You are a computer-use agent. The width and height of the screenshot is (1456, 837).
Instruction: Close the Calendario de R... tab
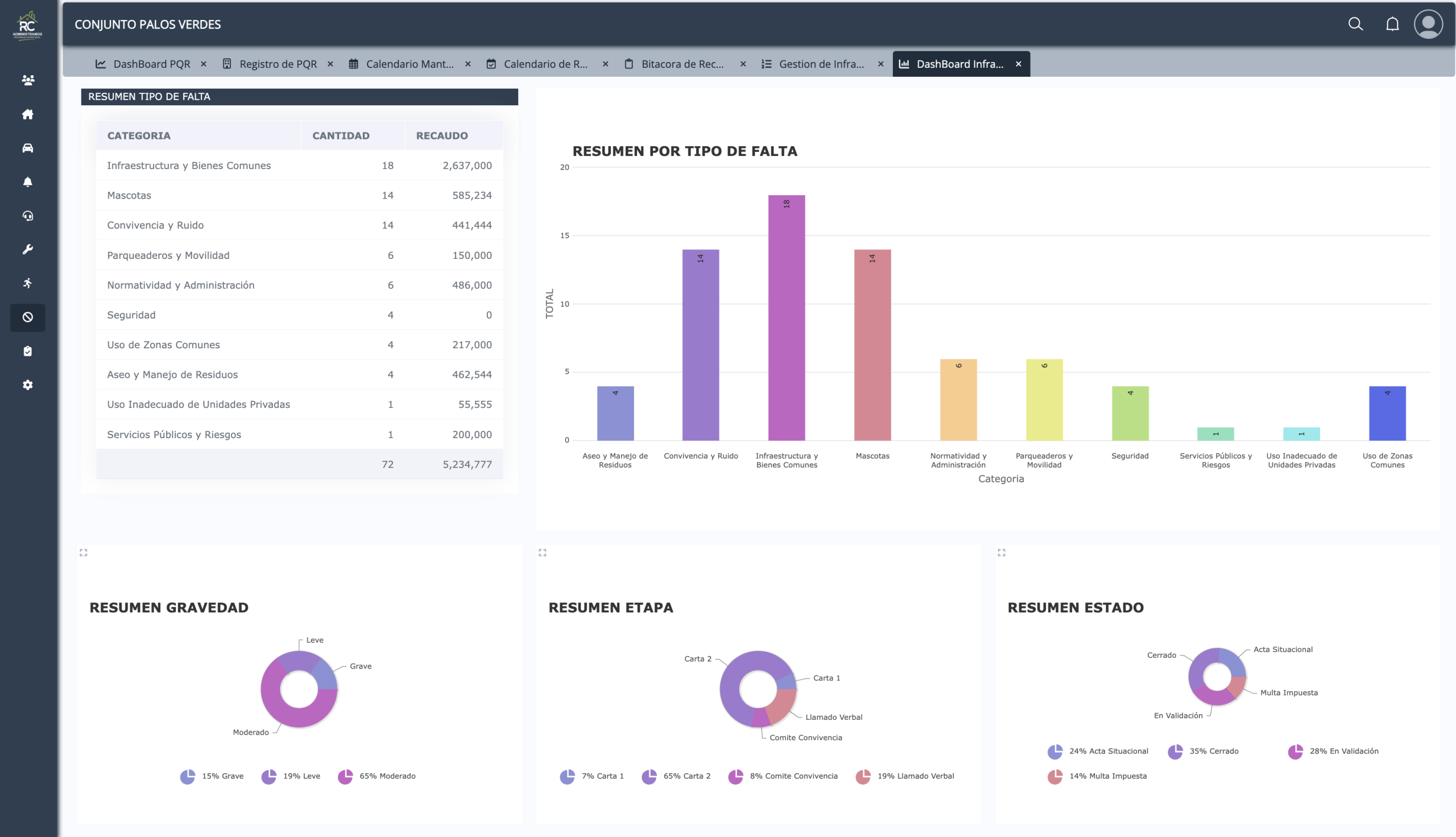(605, 64)
